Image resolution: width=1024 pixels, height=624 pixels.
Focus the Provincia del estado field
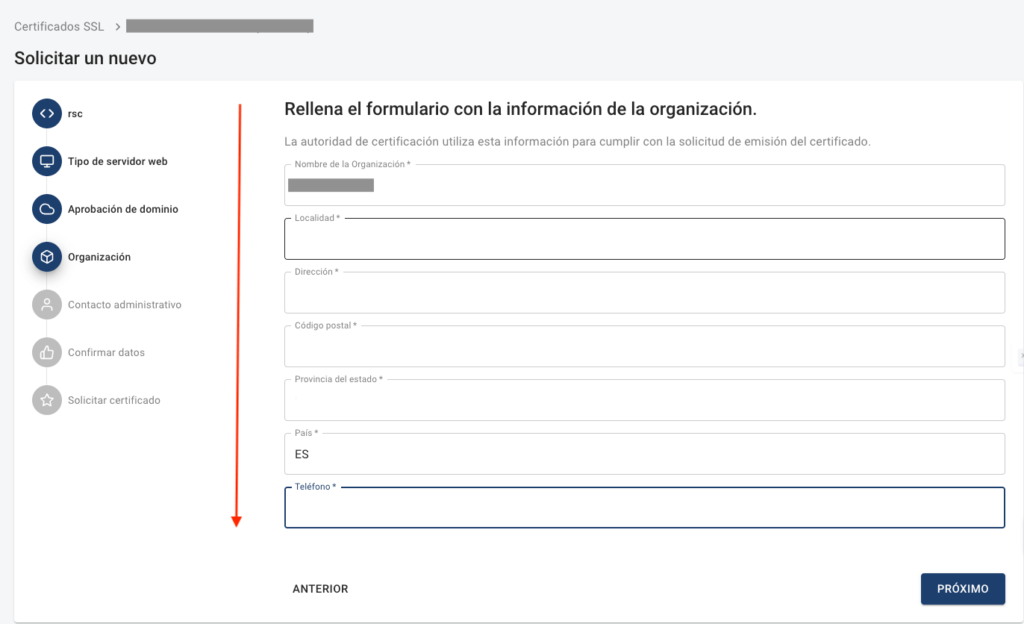645,400
